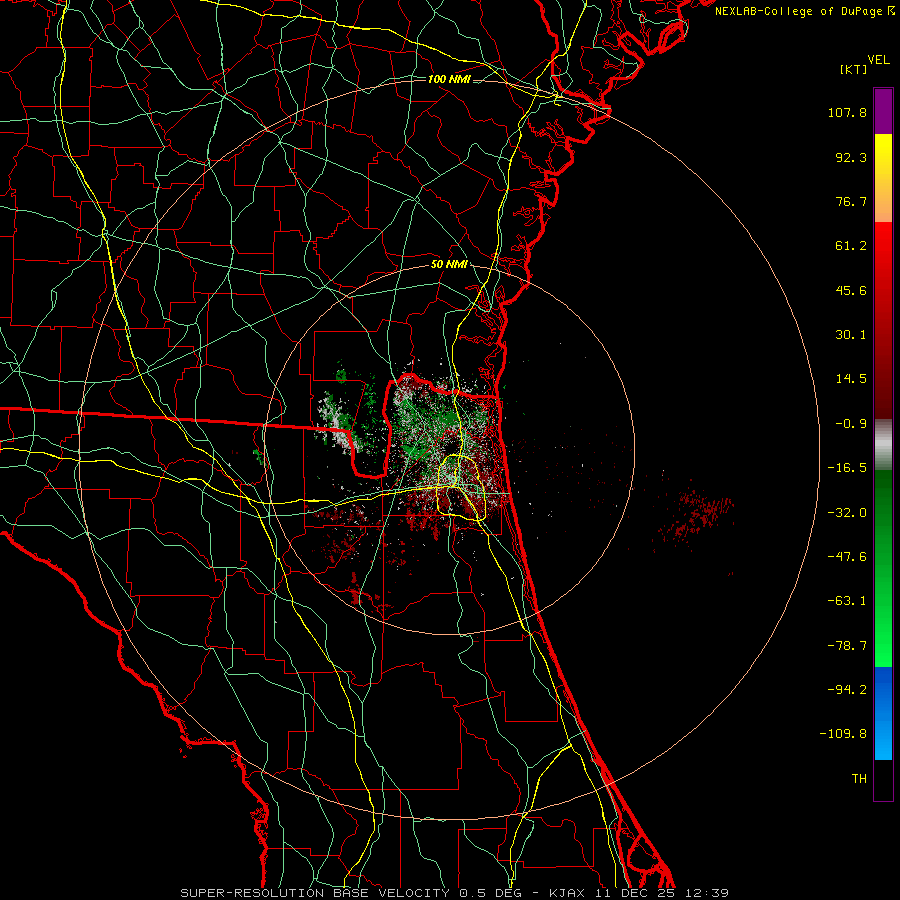Click the [KT] units label
The height and width of the screenshot is (900, 900).
point(854,69)
